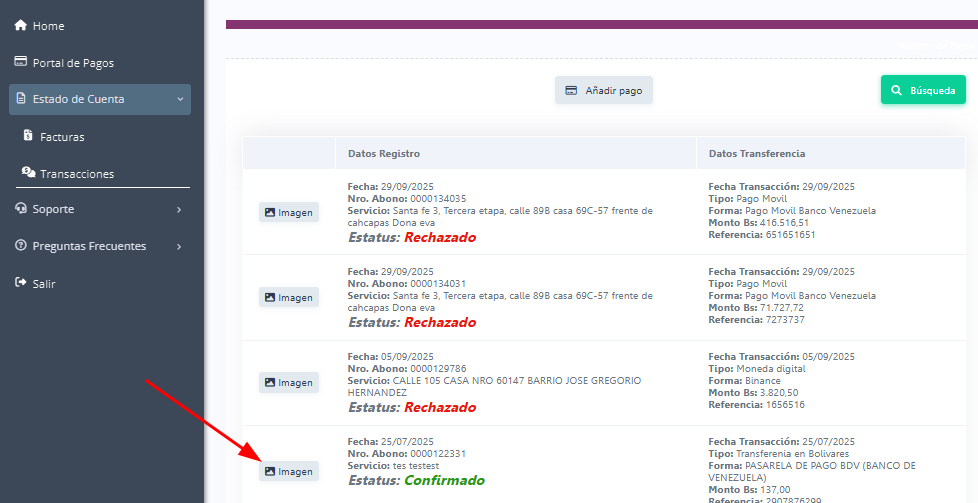Viewport: 978px width, 503px height.
Task: Click the Preguntas Frecuentes question icon
Action: [20, 246]
